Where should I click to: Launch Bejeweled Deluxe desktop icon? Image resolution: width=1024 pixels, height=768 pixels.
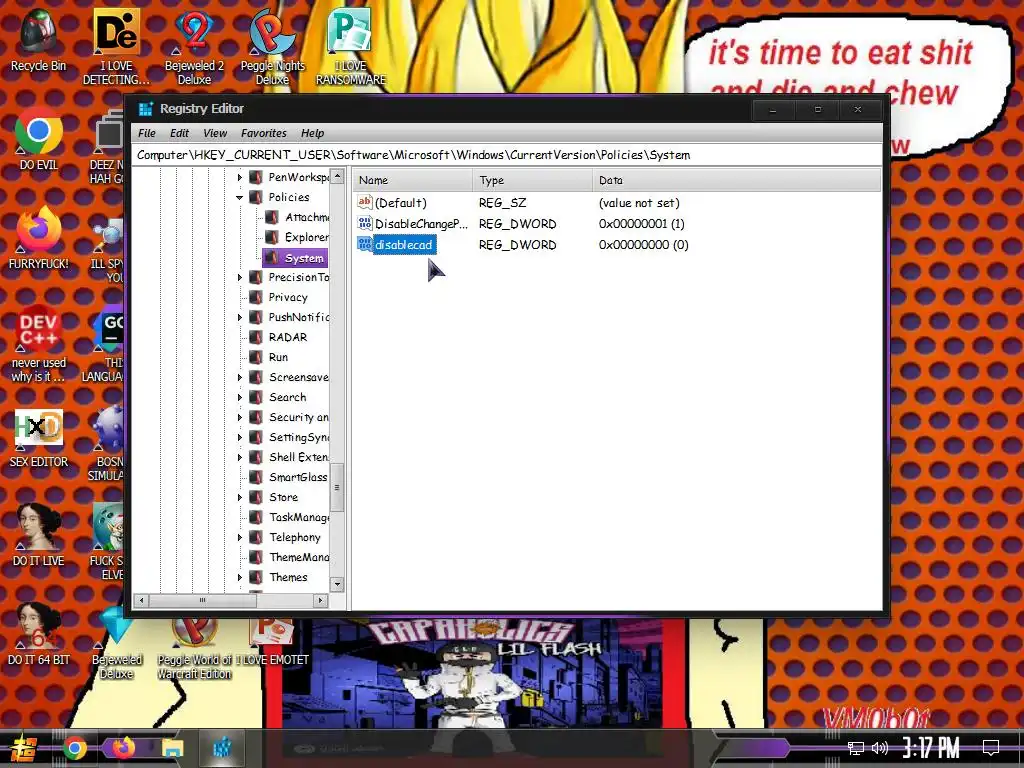click(116, 643)
